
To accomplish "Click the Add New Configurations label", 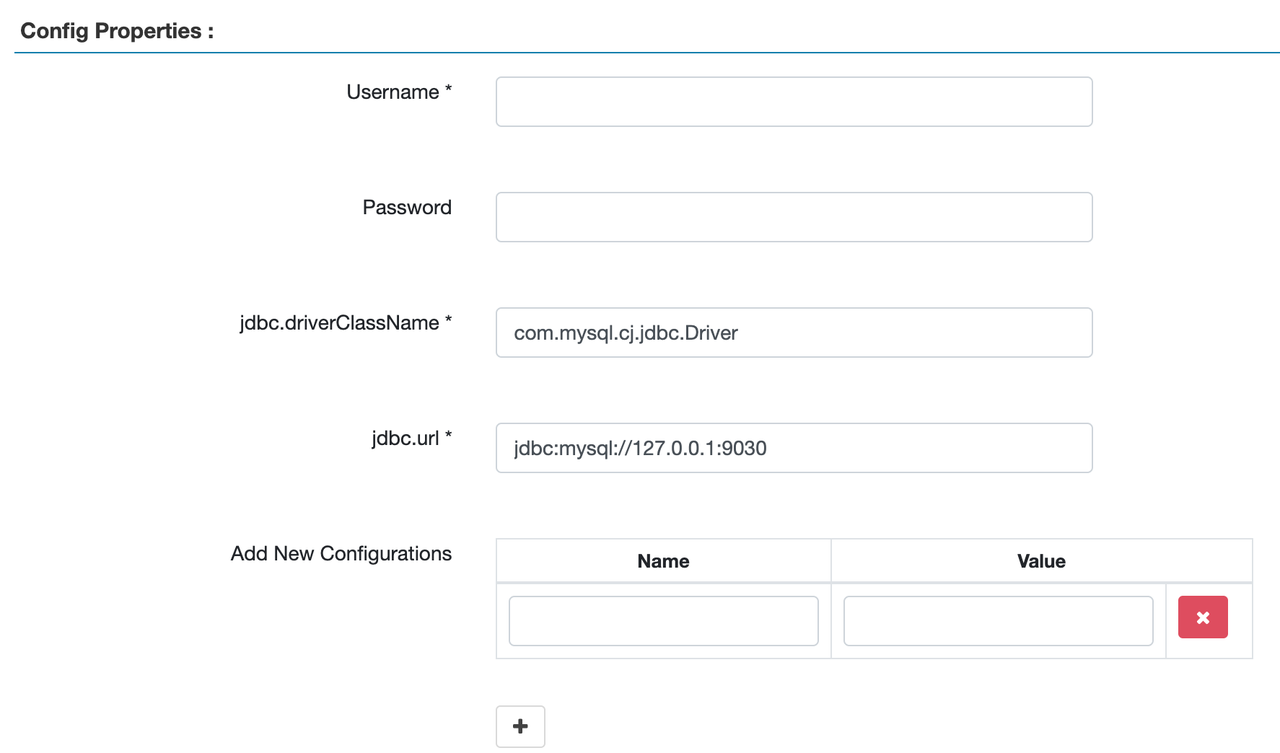I will (x=341, y=553).
